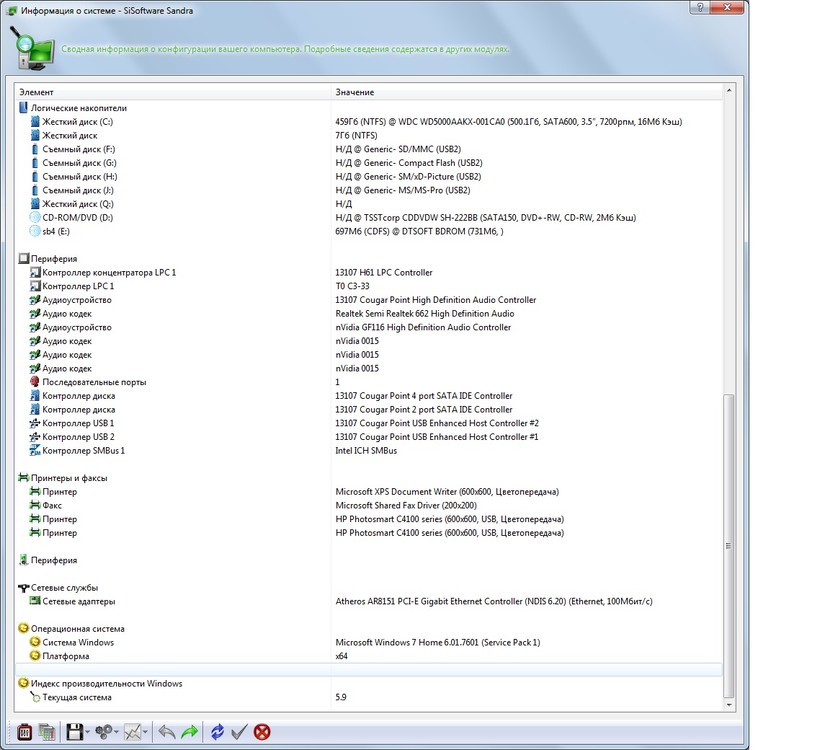Click the Sandra monitor icon in header
Viewport: 830px width, 750px height.
point(34,50)
